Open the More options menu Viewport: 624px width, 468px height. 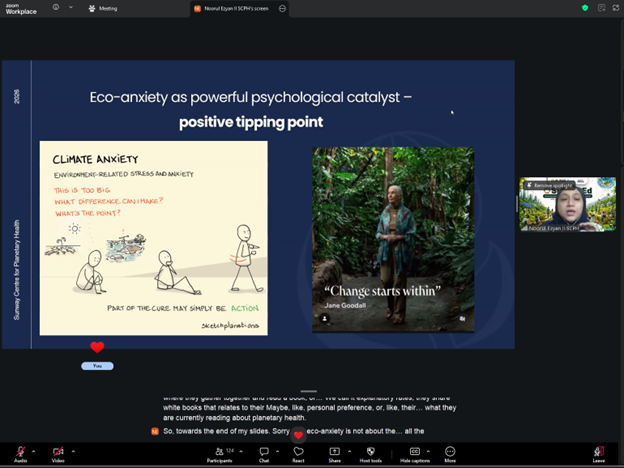pyautogui.click(x=450, y=452)
